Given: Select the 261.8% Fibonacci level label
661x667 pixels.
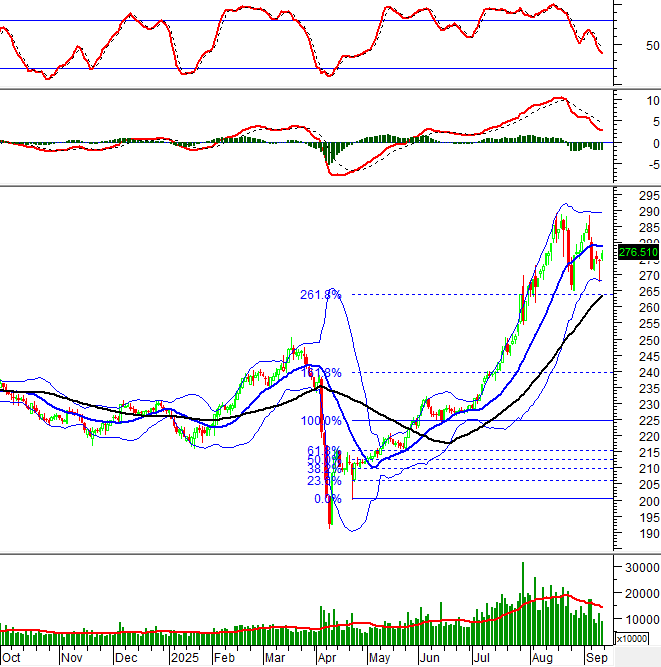Looking at the screenshot, I should [x=320, y=295].
